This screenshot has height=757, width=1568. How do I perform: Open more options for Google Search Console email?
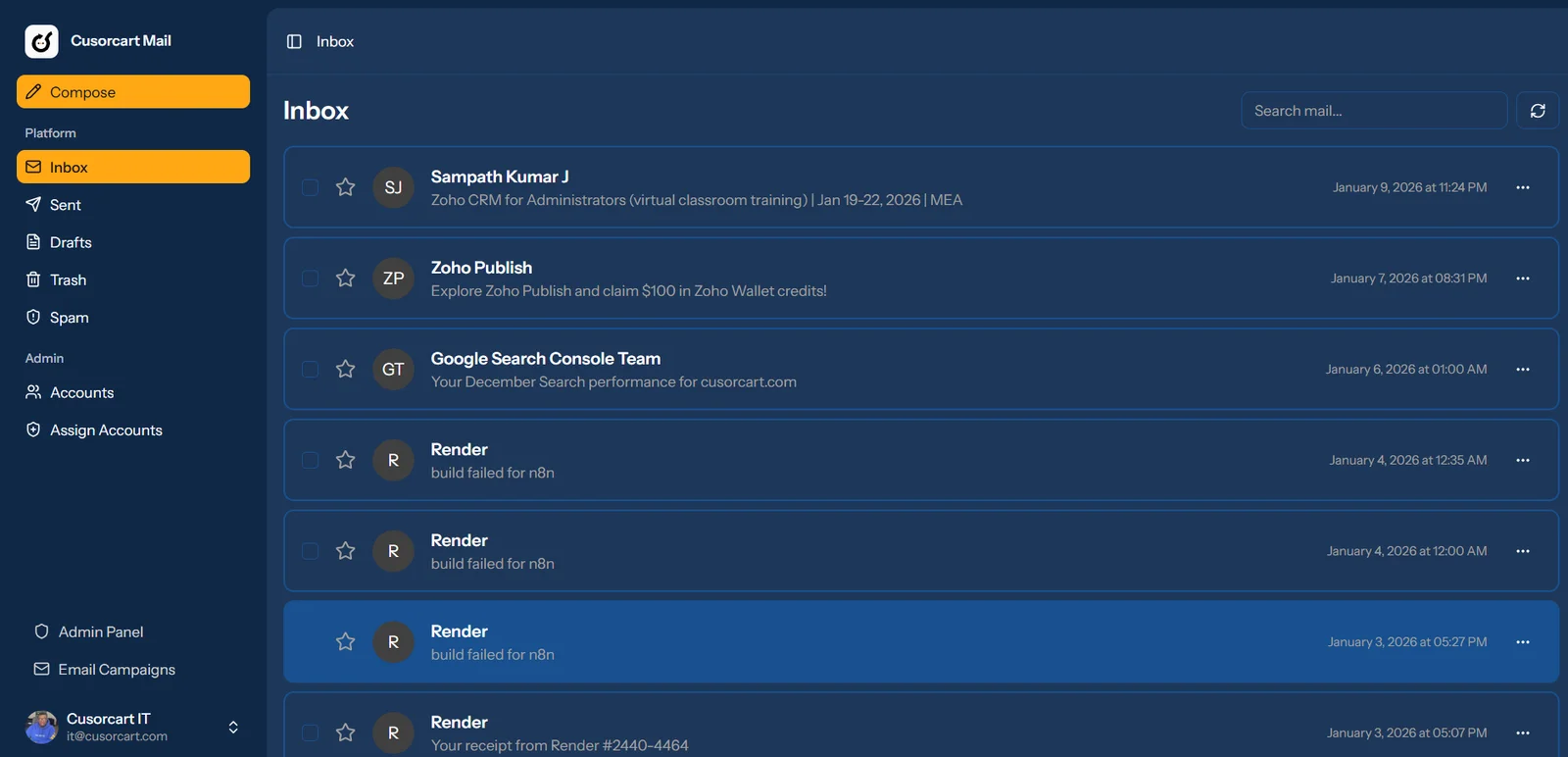[x=1523, y=370]
